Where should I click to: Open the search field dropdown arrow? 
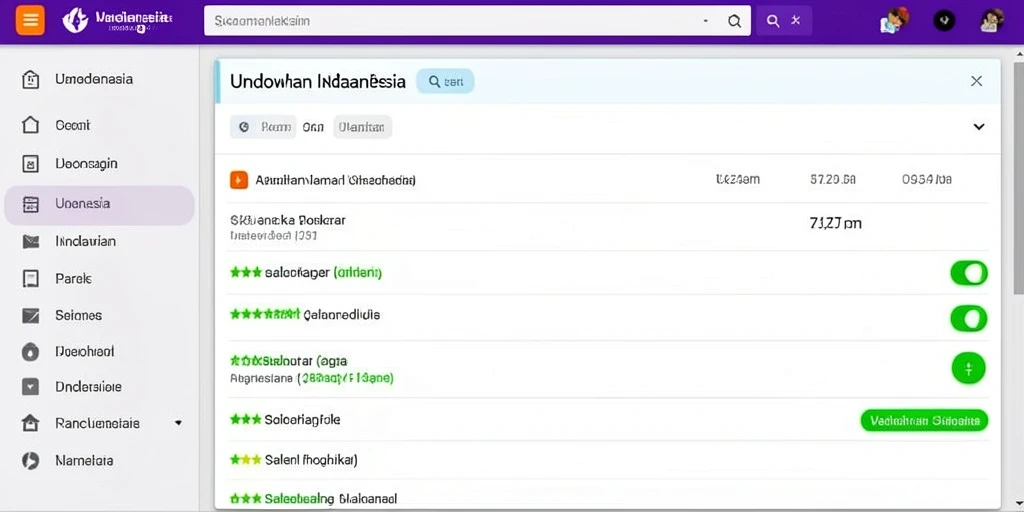pos(705,21)
